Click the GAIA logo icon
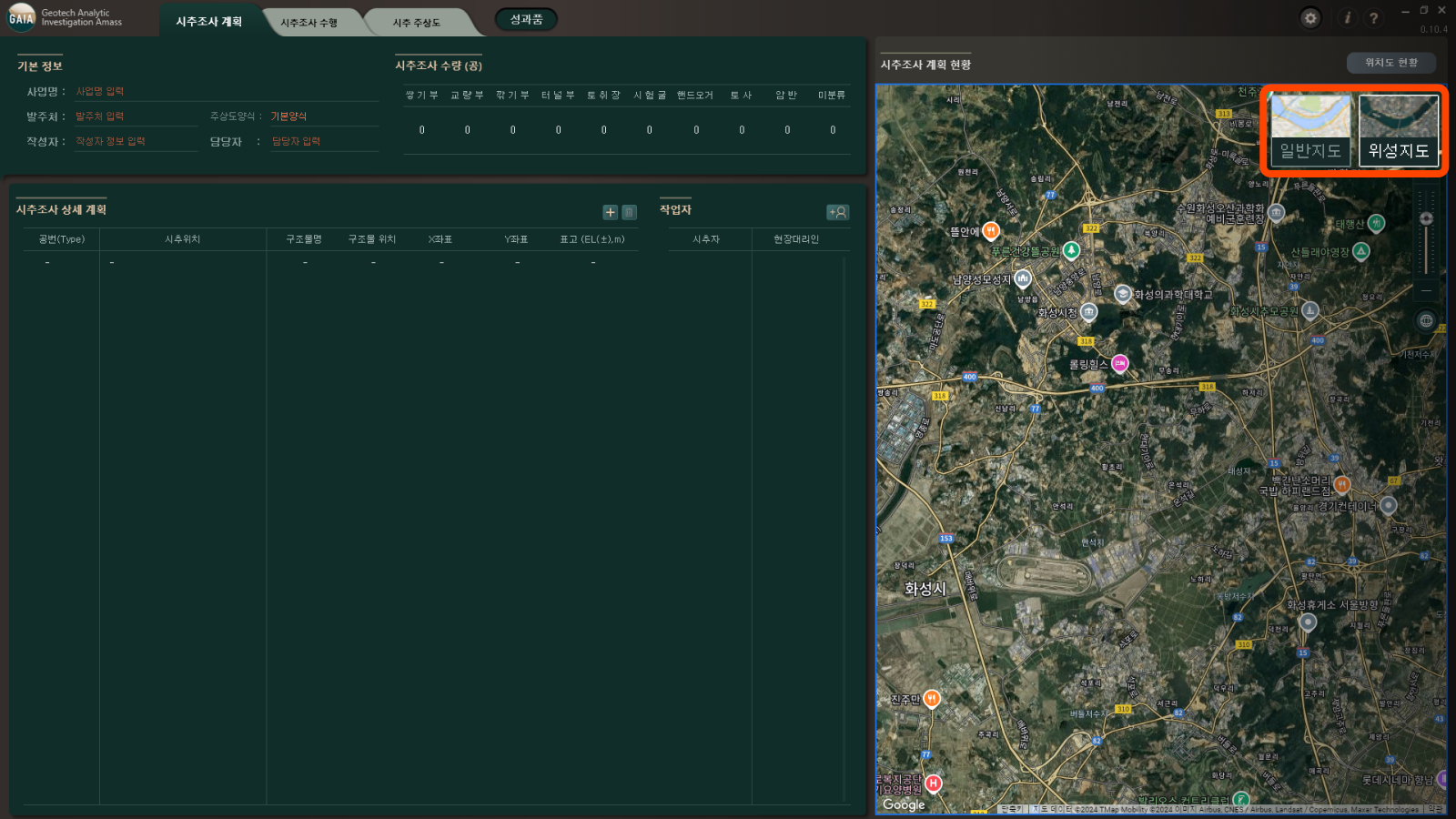 coord(21,17)
